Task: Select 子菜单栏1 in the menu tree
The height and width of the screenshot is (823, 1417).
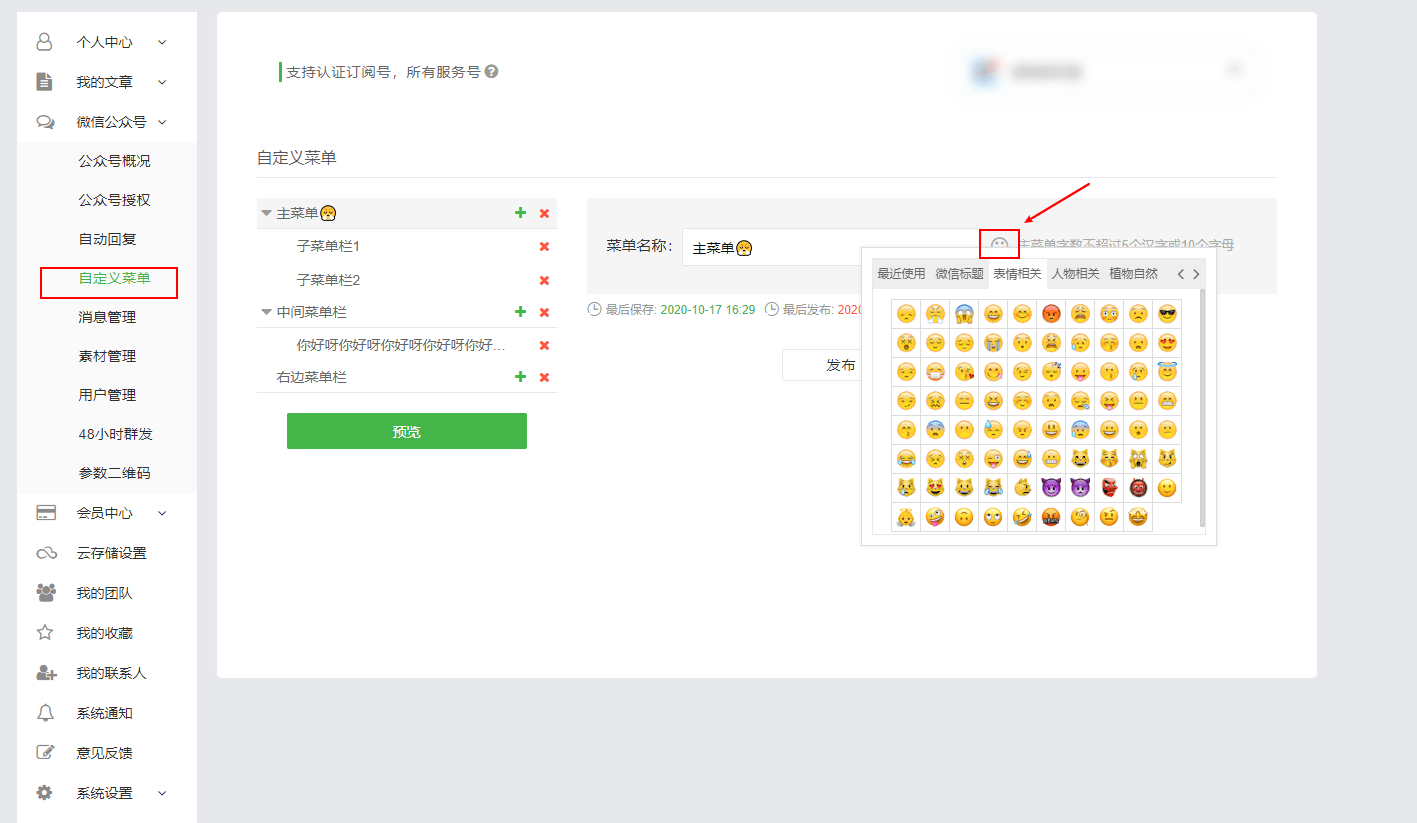Action: pos(328,246)
